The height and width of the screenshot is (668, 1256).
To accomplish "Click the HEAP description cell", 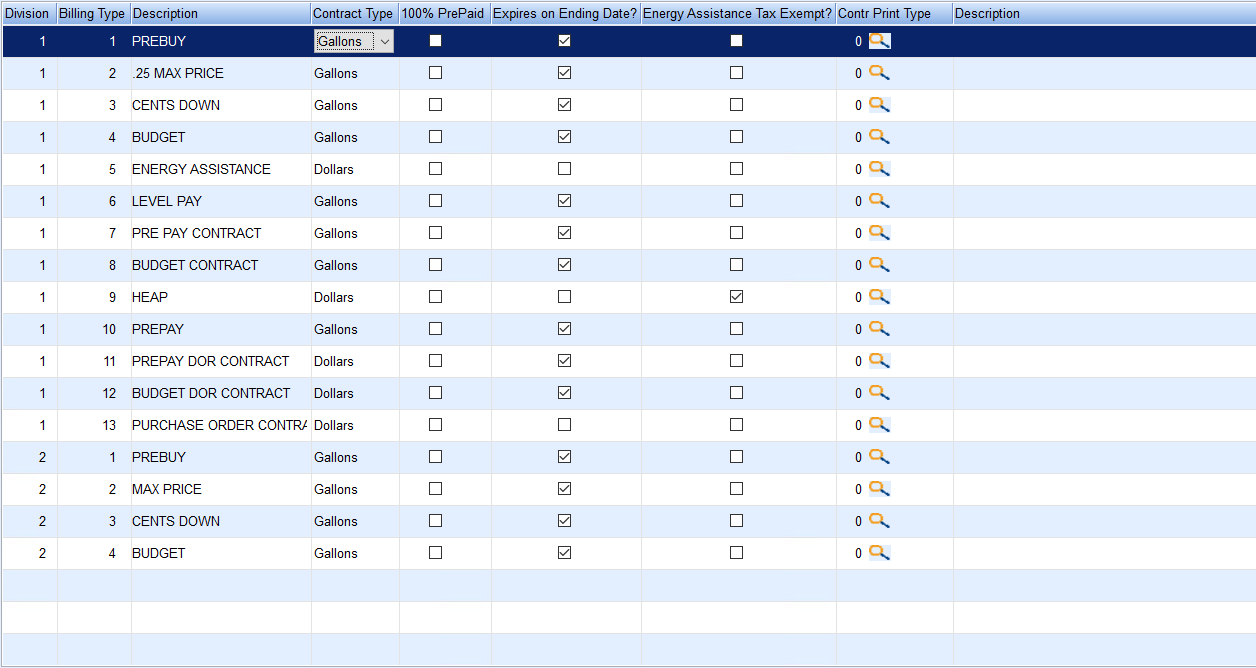I will [220, 297].
